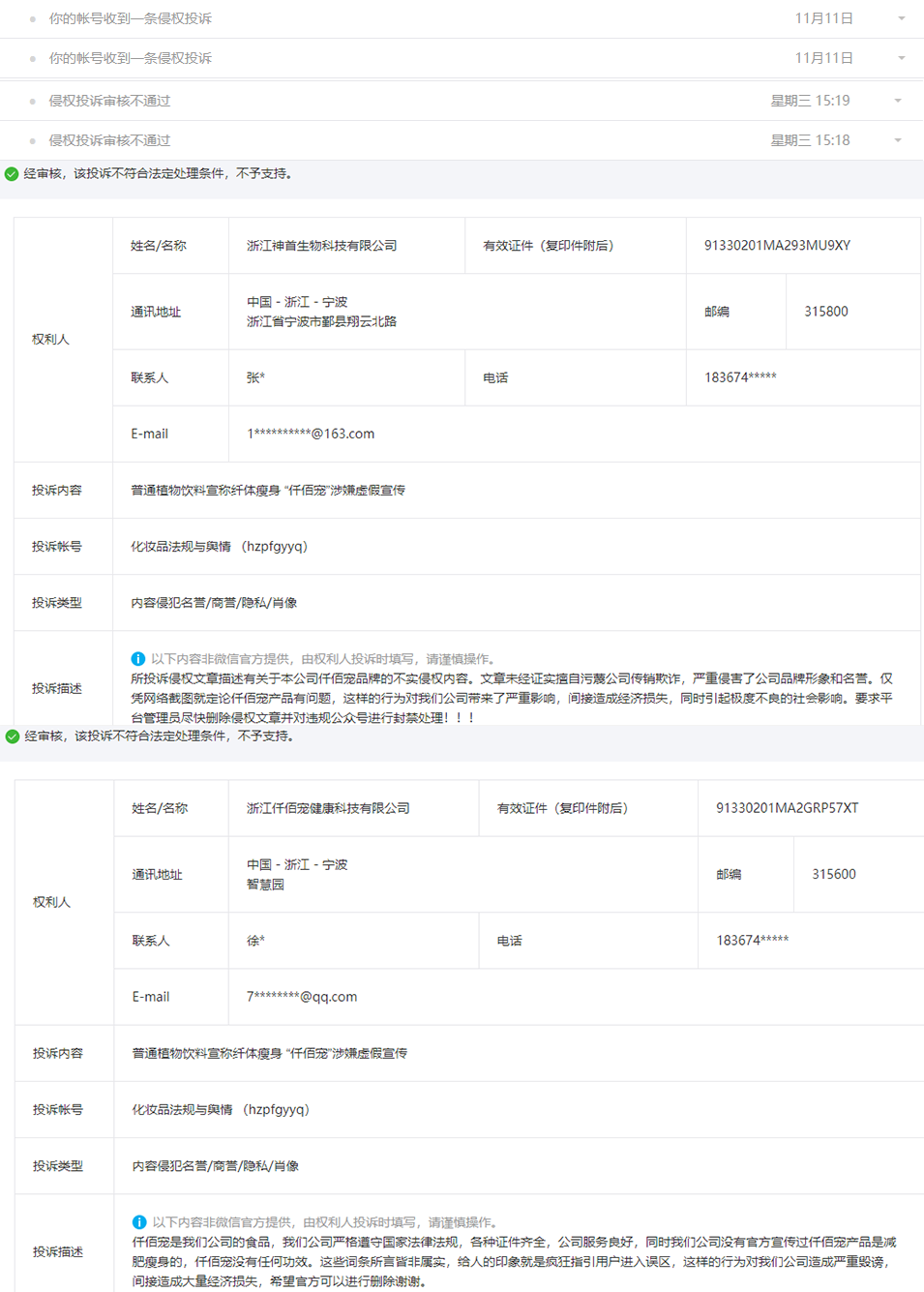924x1292 pixels.
Task: Open the first 你的帐号收到一条侵权投诉 message
Action: 131,18
